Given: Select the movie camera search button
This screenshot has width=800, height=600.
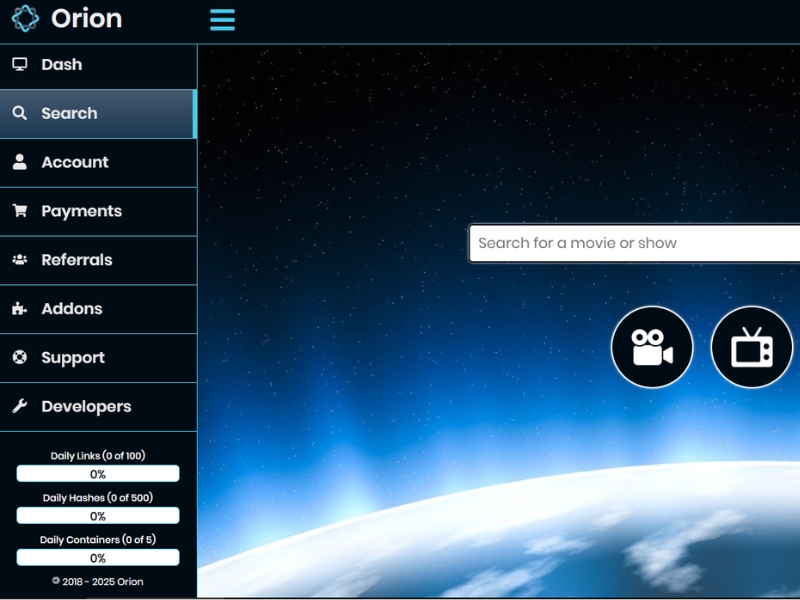Looking at the screenshot, I should [x=652, y=347].
